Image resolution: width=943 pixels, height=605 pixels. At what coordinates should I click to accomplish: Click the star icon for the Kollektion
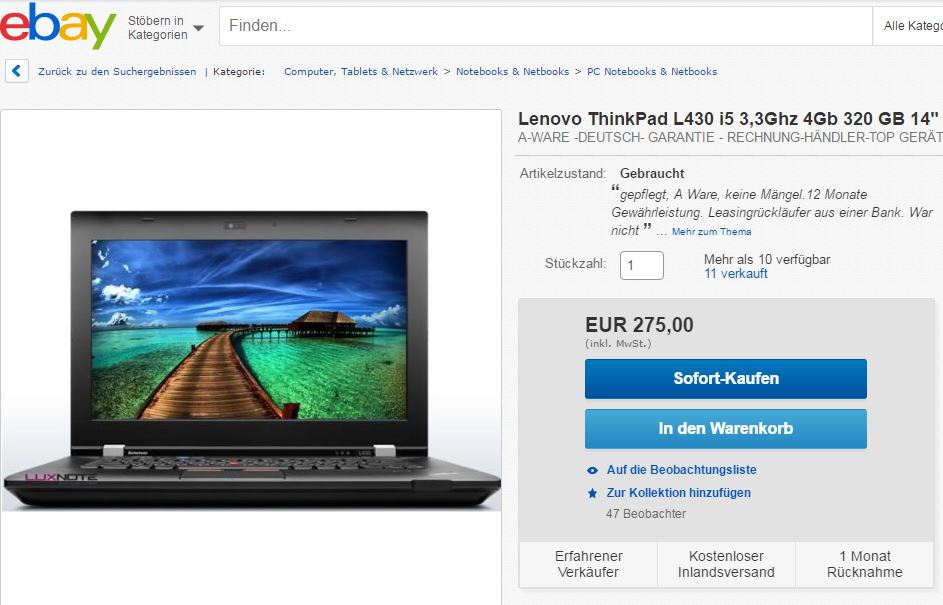592,493
